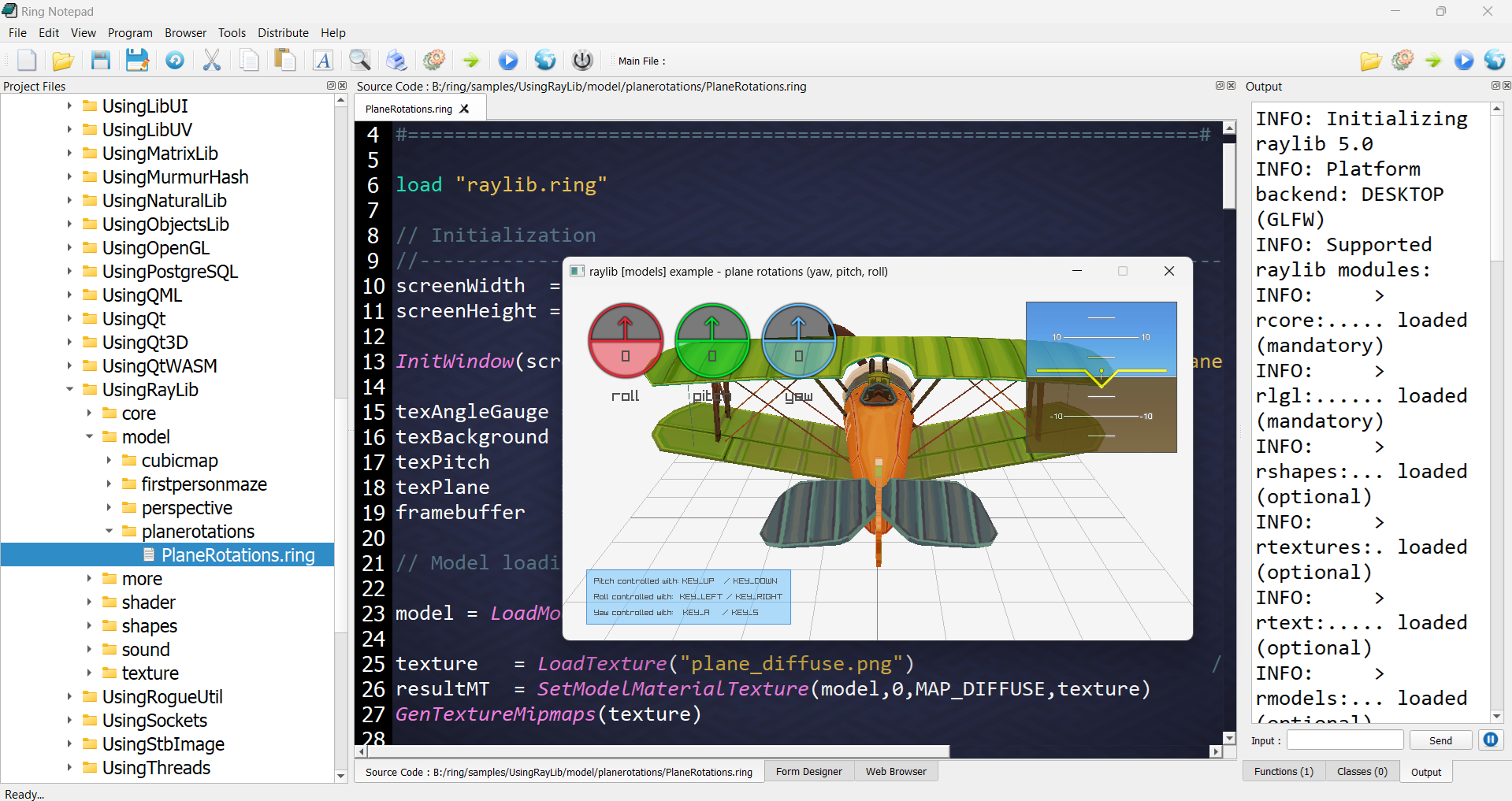Print the current file

coord(396,60)
